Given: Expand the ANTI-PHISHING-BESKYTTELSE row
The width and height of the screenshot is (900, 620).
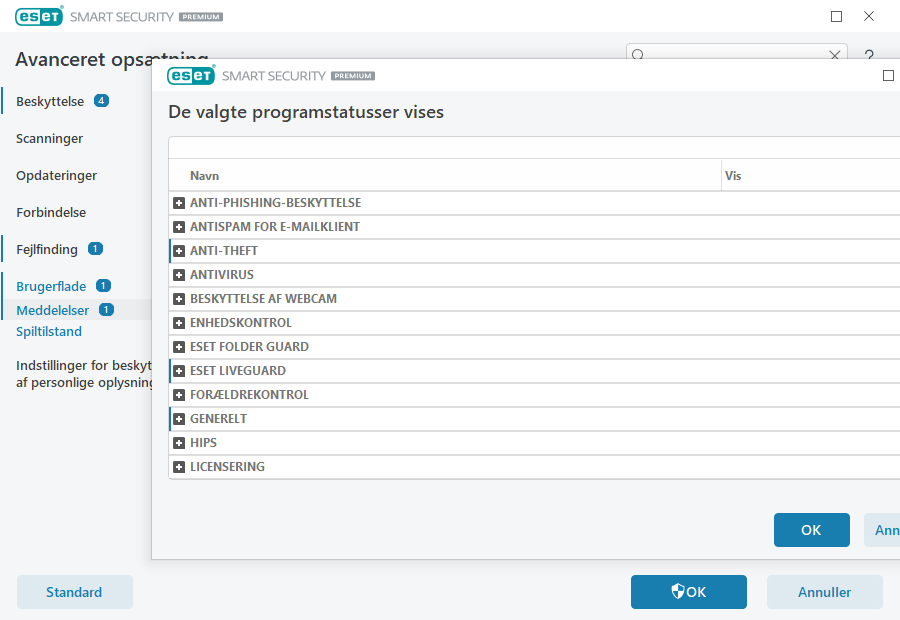Looking at the screenshot, I should 180,203.
